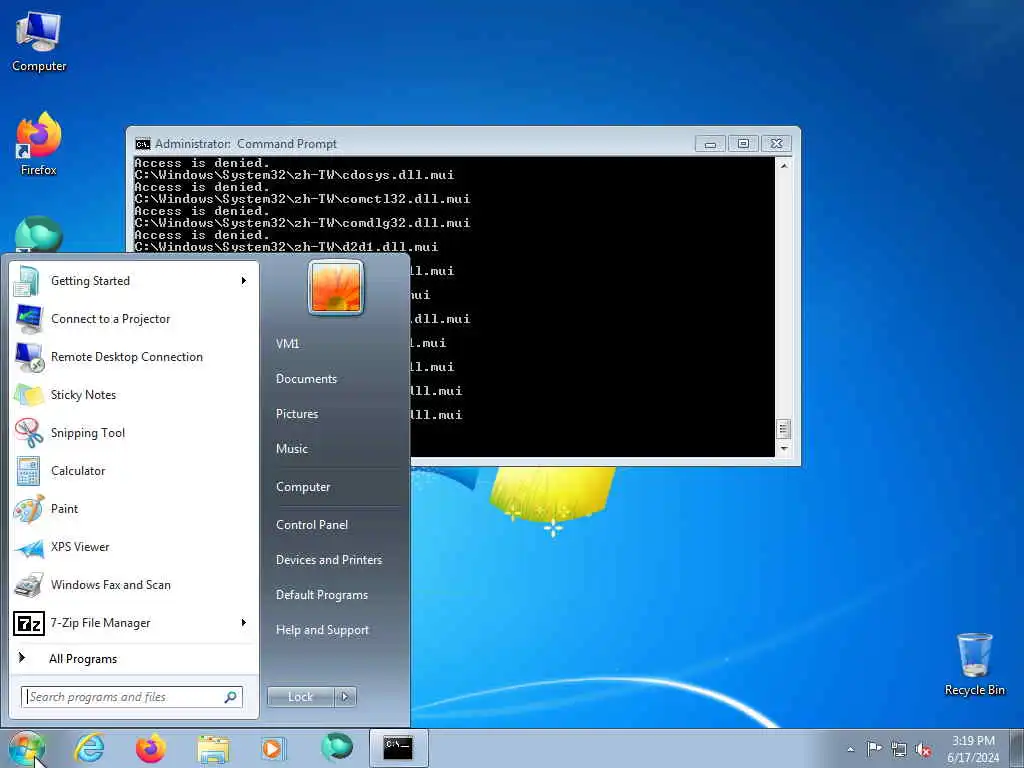Click Command Prompt scrollbar up arrow
Image resolution: width=1024 pixels, height=768 pixels.
(784, 165)
